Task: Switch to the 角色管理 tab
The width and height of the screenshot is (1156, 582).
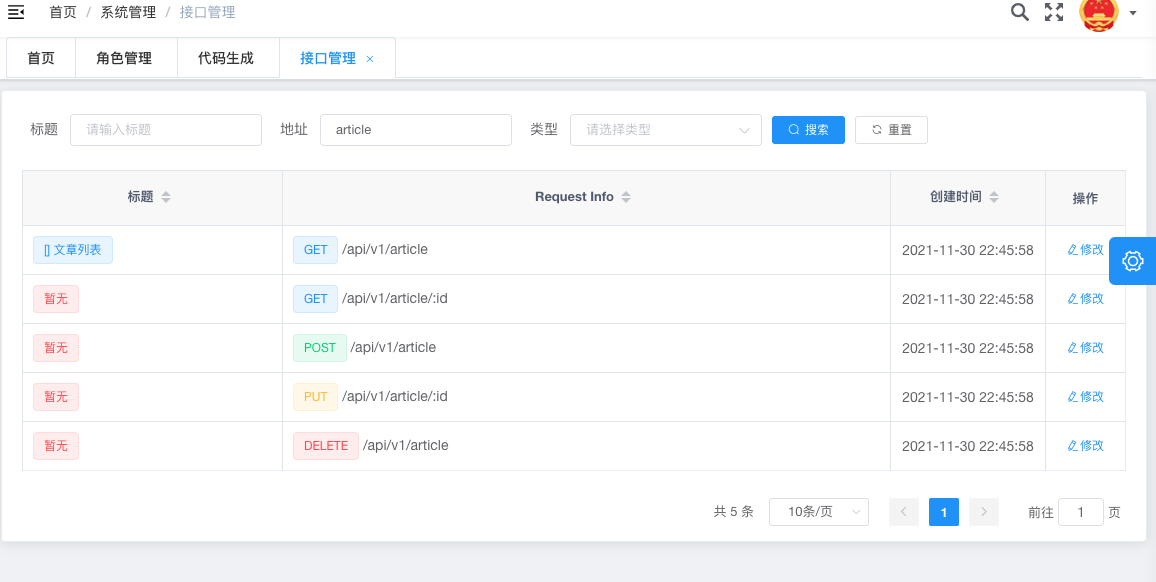Action: pyautogui.click(x=126, y=58)
